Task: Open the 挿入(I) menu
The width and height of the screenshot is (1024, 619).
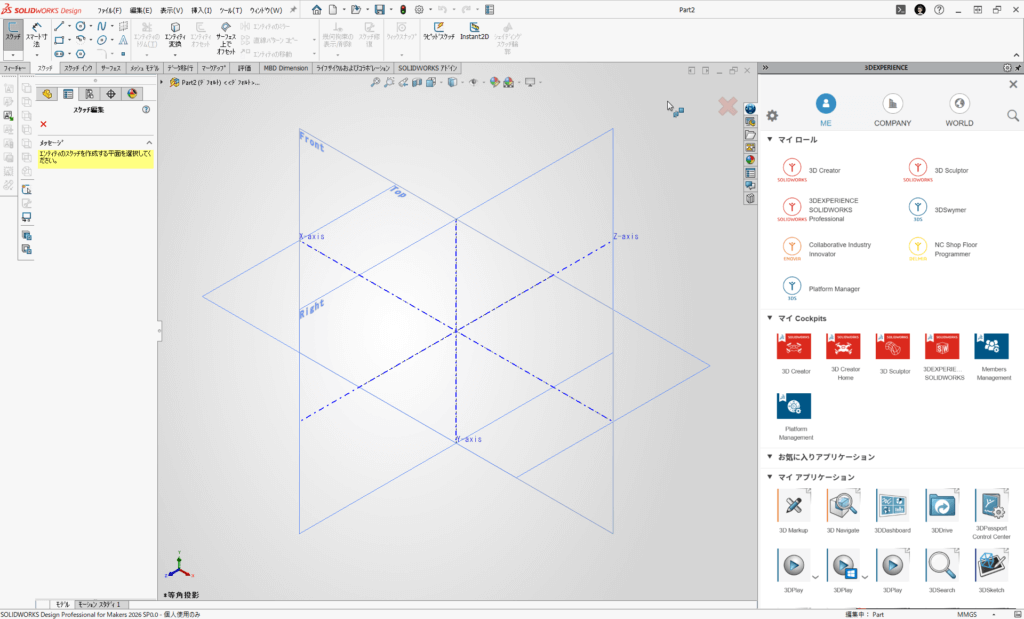Action: (200, 9)
